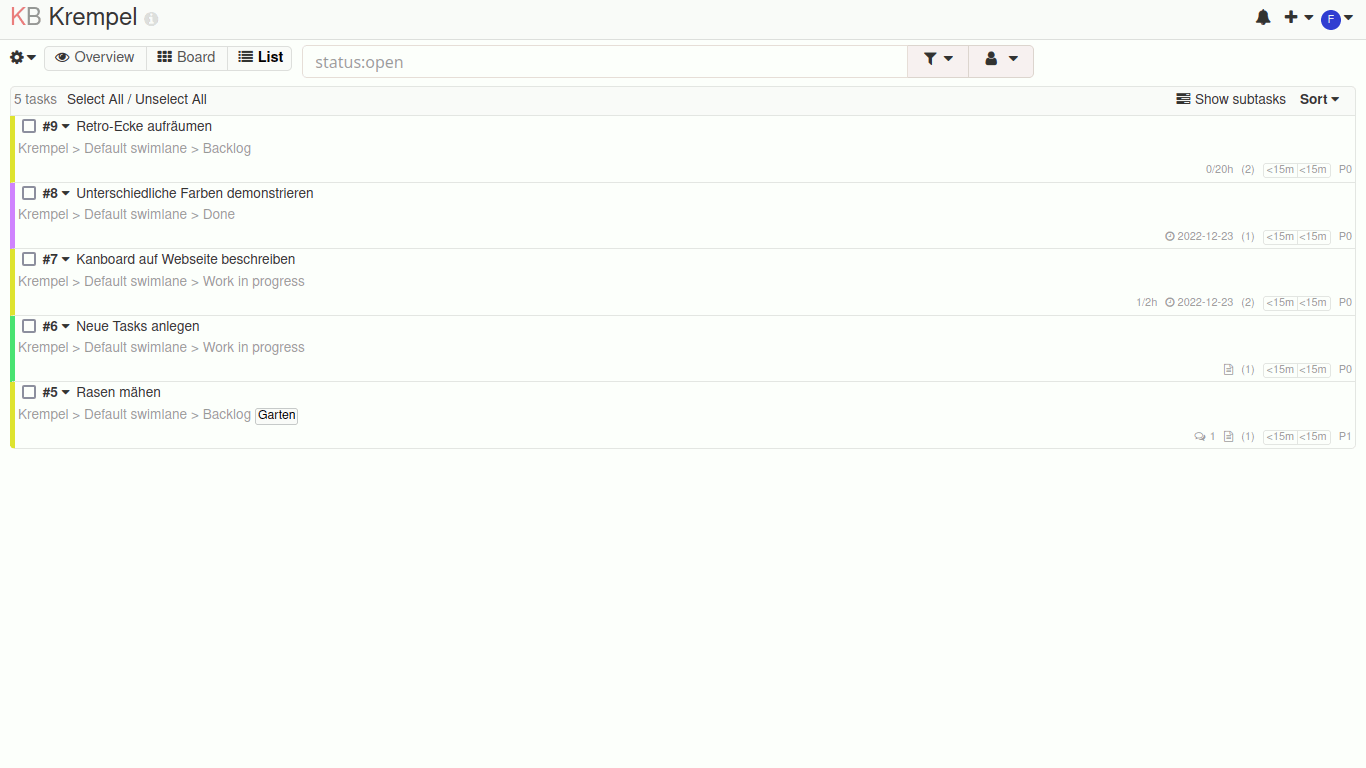Click the info icon beside Krempel title
This screenshot has width=1366, height=768.
(x=151, y=20)
